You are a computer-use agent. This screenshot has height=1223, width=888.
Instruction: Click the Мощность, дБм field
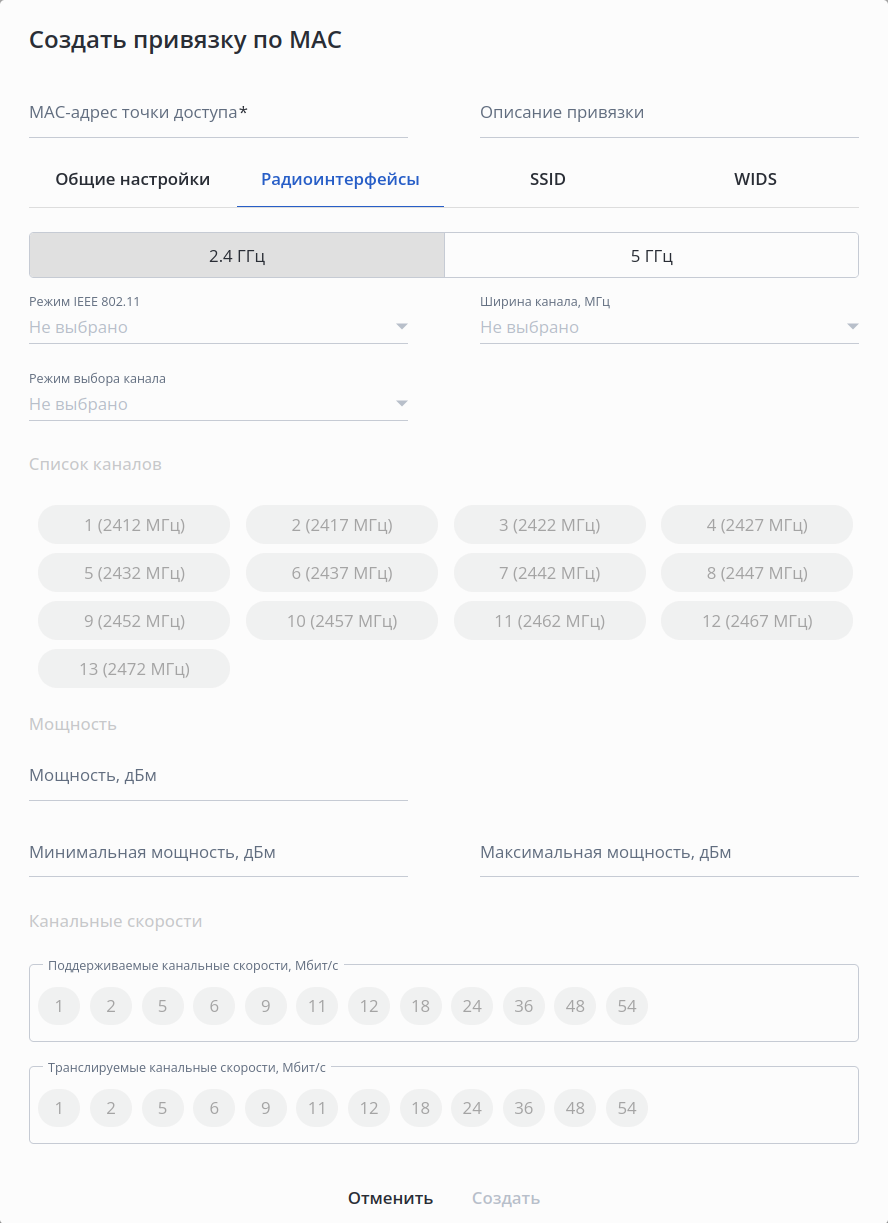(x=218, y=777)
